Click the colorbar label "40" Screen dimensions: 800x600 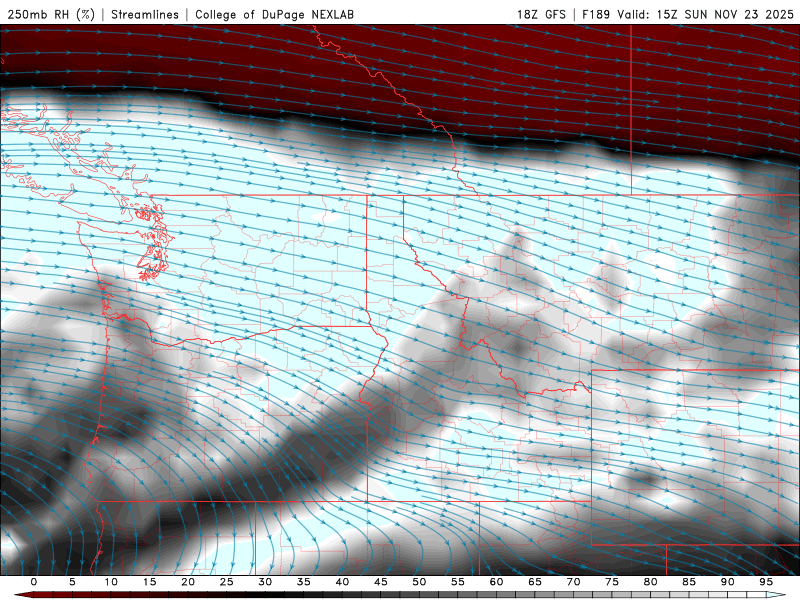[x=342, y=582]
